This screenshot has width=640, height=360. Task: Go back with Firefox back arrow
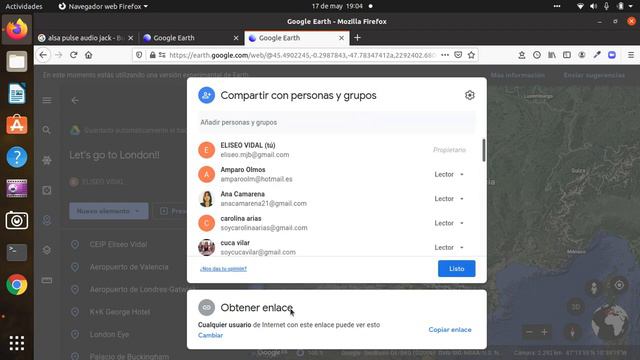pos(43,55)
